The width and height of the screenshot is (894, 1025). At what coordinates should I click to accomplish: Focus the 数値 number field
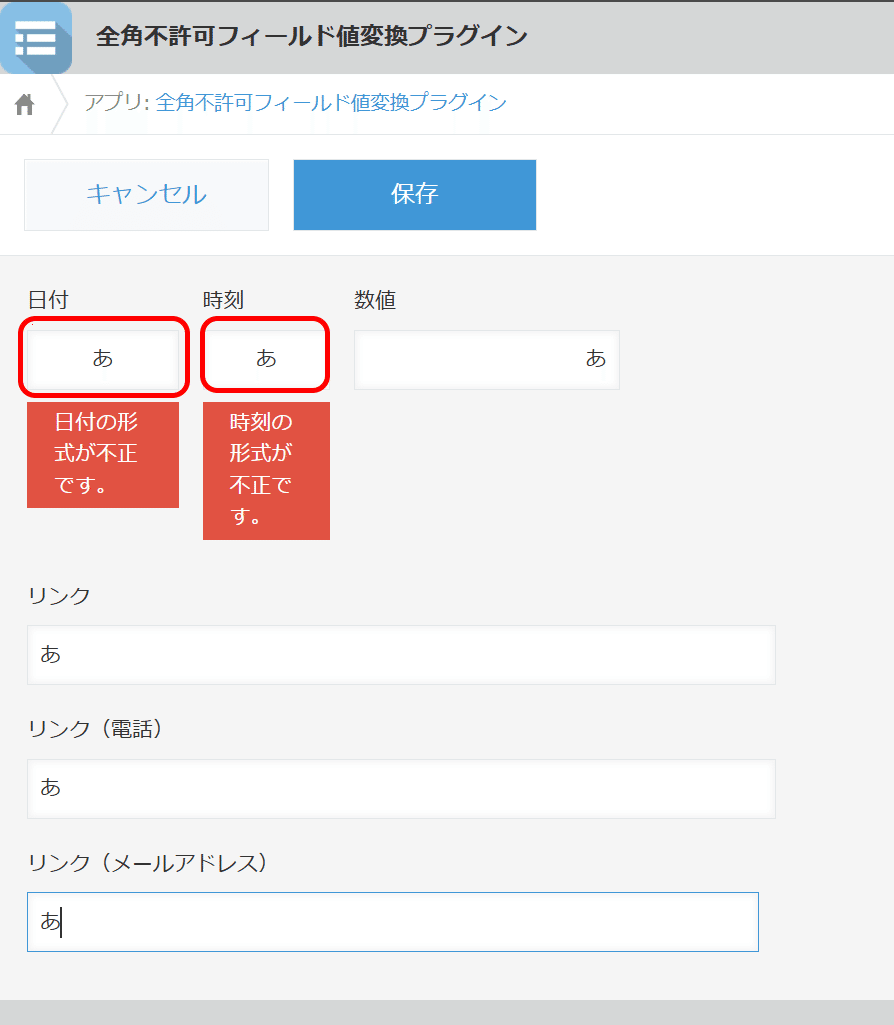(487, 360)
